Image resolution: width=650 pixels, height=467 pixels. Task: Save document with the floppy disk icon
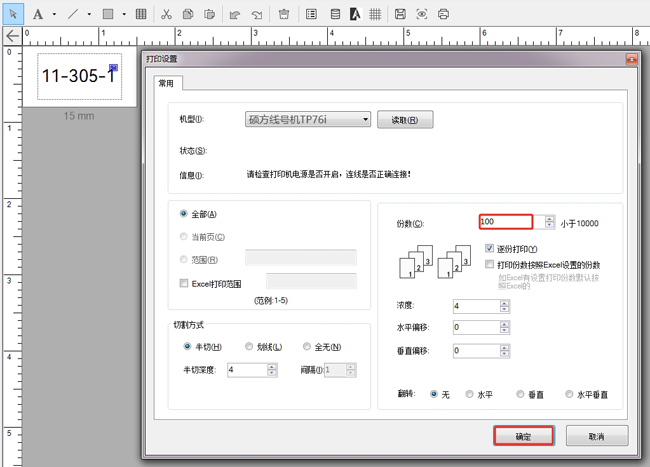coord(400,15)
